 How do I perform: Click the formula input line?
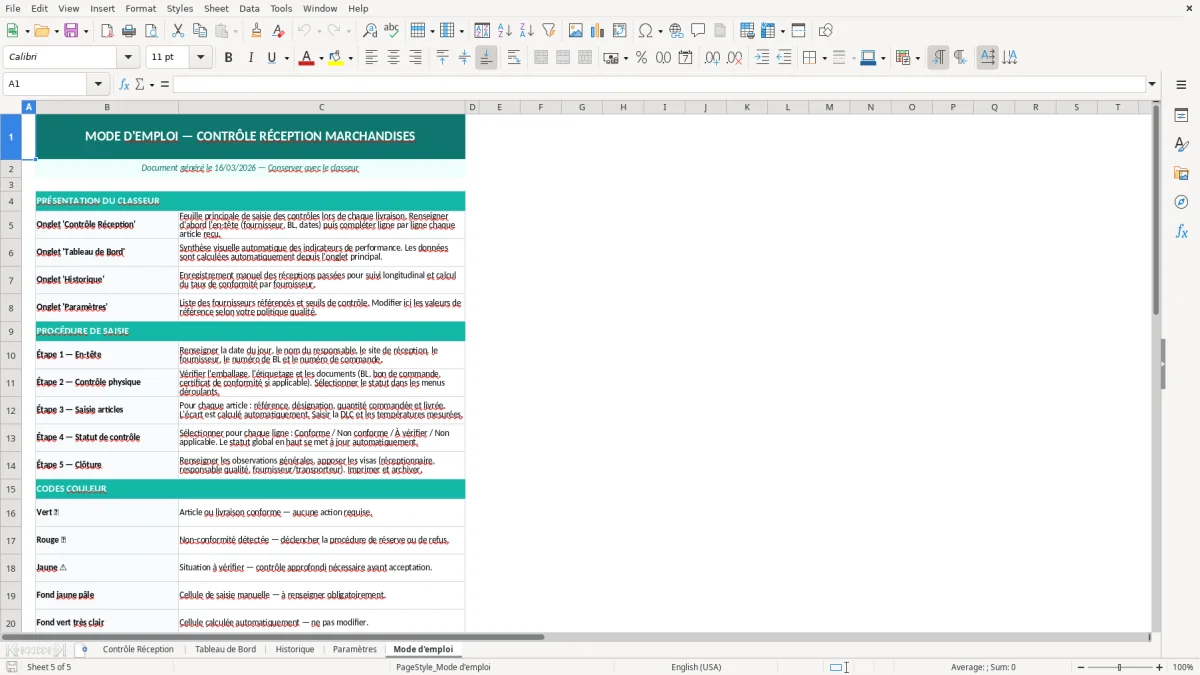tap(659, 84)
